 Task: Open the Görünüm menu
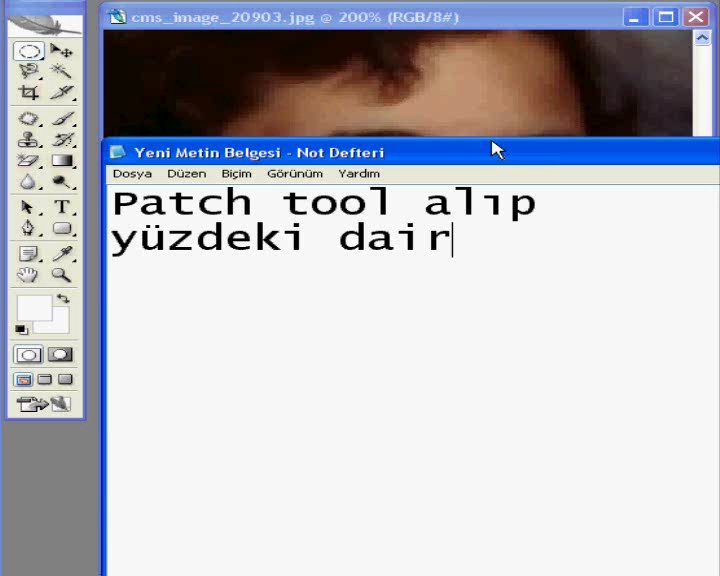click(295, 174)
